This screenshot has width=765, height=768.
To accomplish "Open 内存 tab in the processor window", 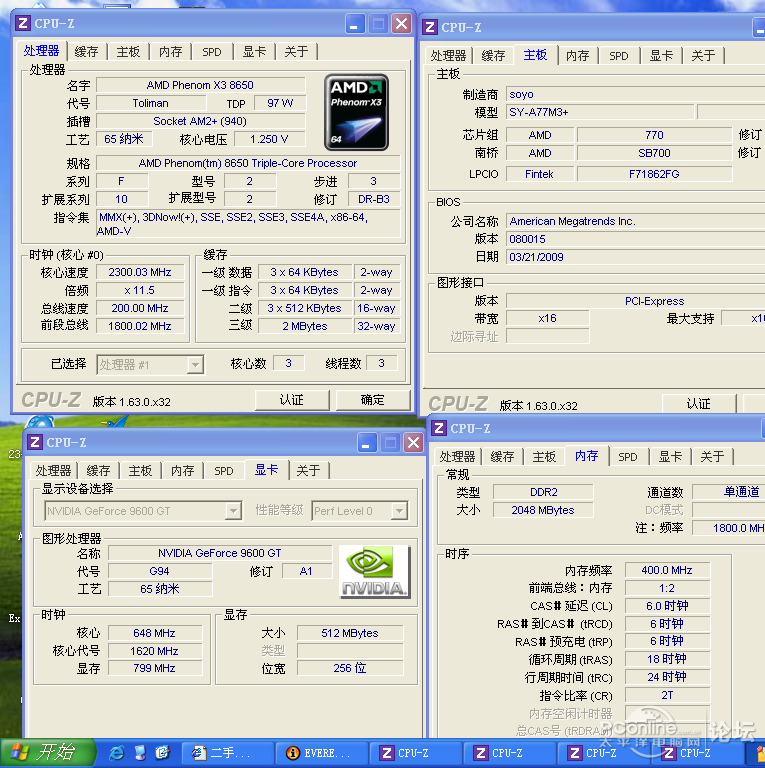I will click(170, 51).
